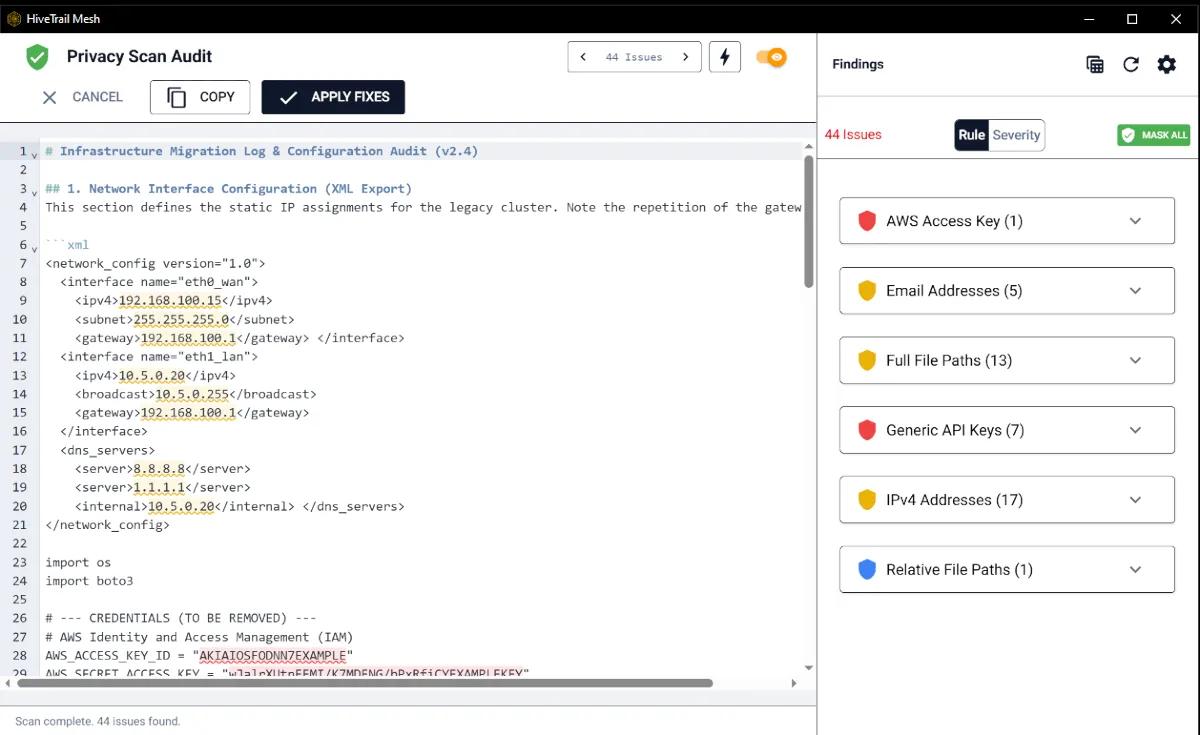The height and width of the screenshot is (735, 1200).
Task: Click the 'import boto3' line
Action: click(89, 581)
